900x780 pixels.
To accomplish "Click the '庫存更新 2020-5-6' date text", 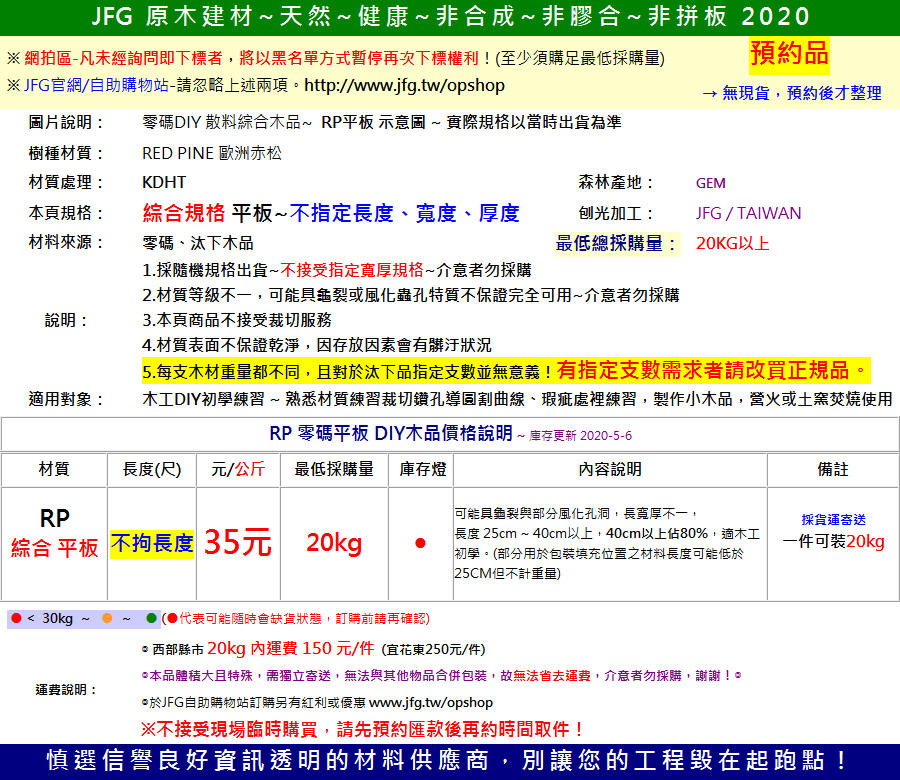I will pos(580,436).
